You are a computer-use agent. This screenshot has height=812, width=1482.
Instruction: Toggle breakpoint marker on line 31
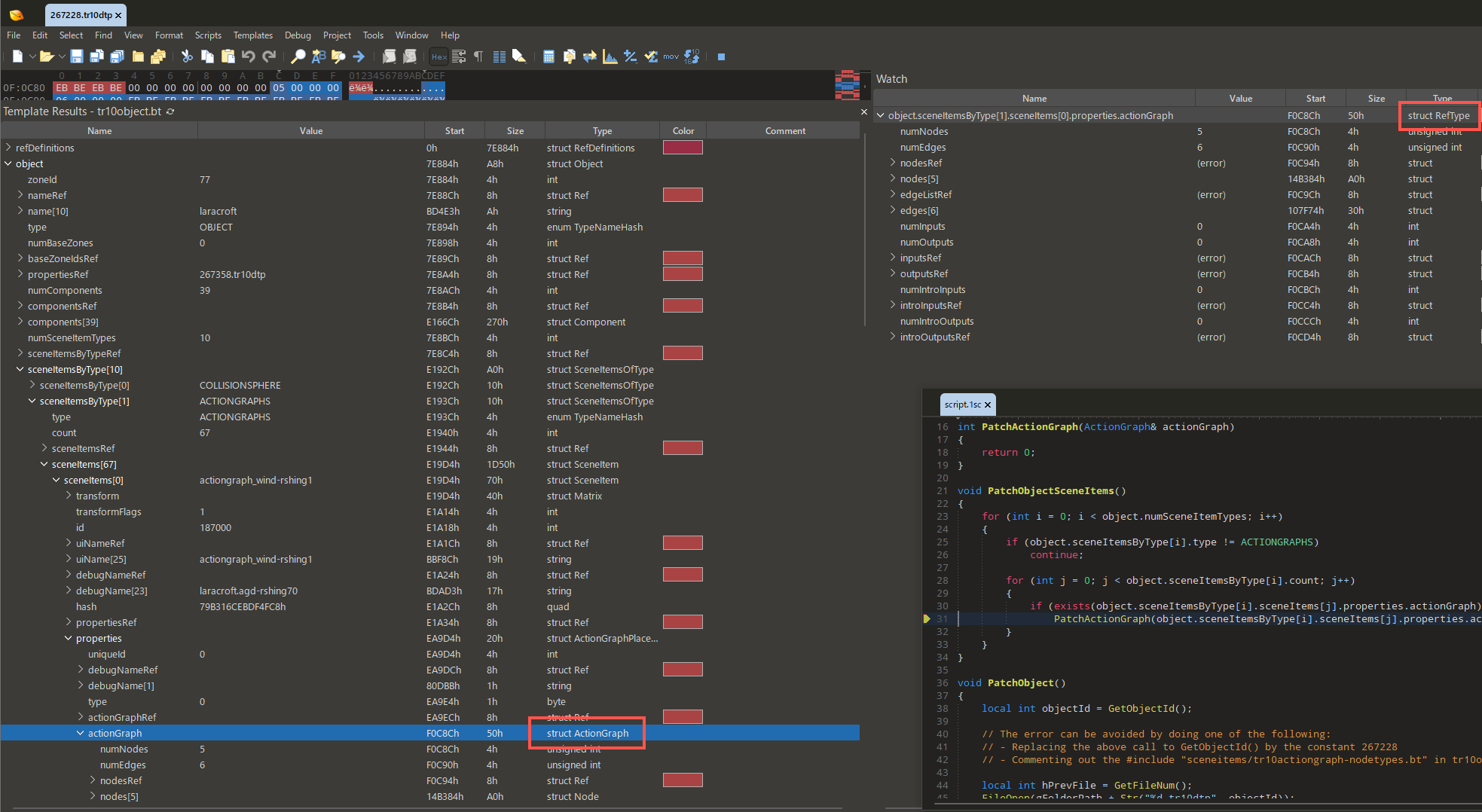click(x=927, y=619)
